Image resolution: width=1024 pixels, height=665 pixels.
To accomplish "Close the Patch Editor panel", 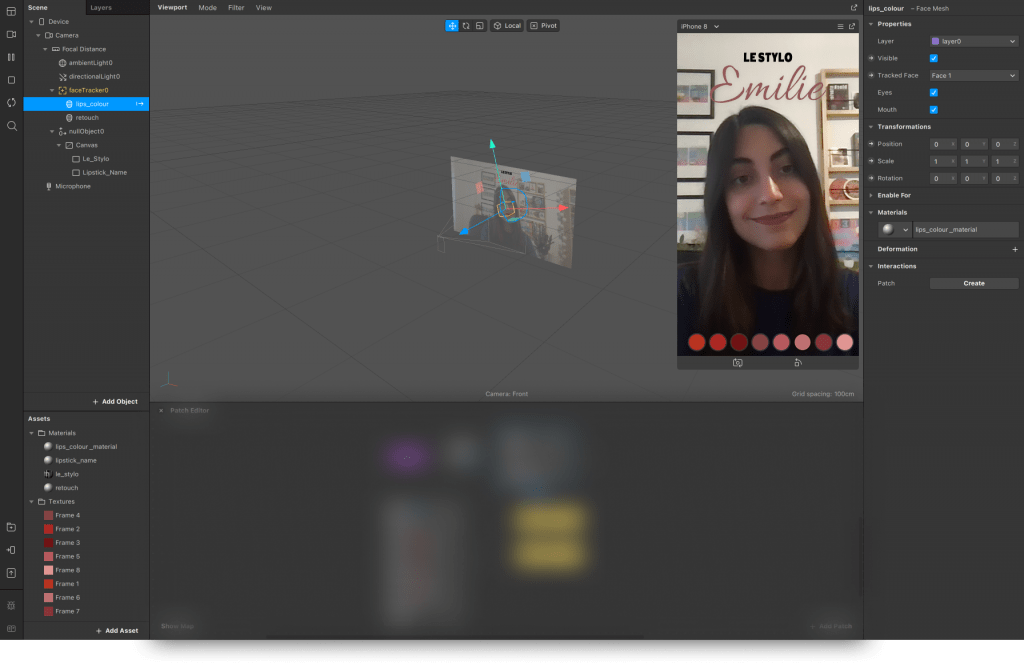I will 161,410.
